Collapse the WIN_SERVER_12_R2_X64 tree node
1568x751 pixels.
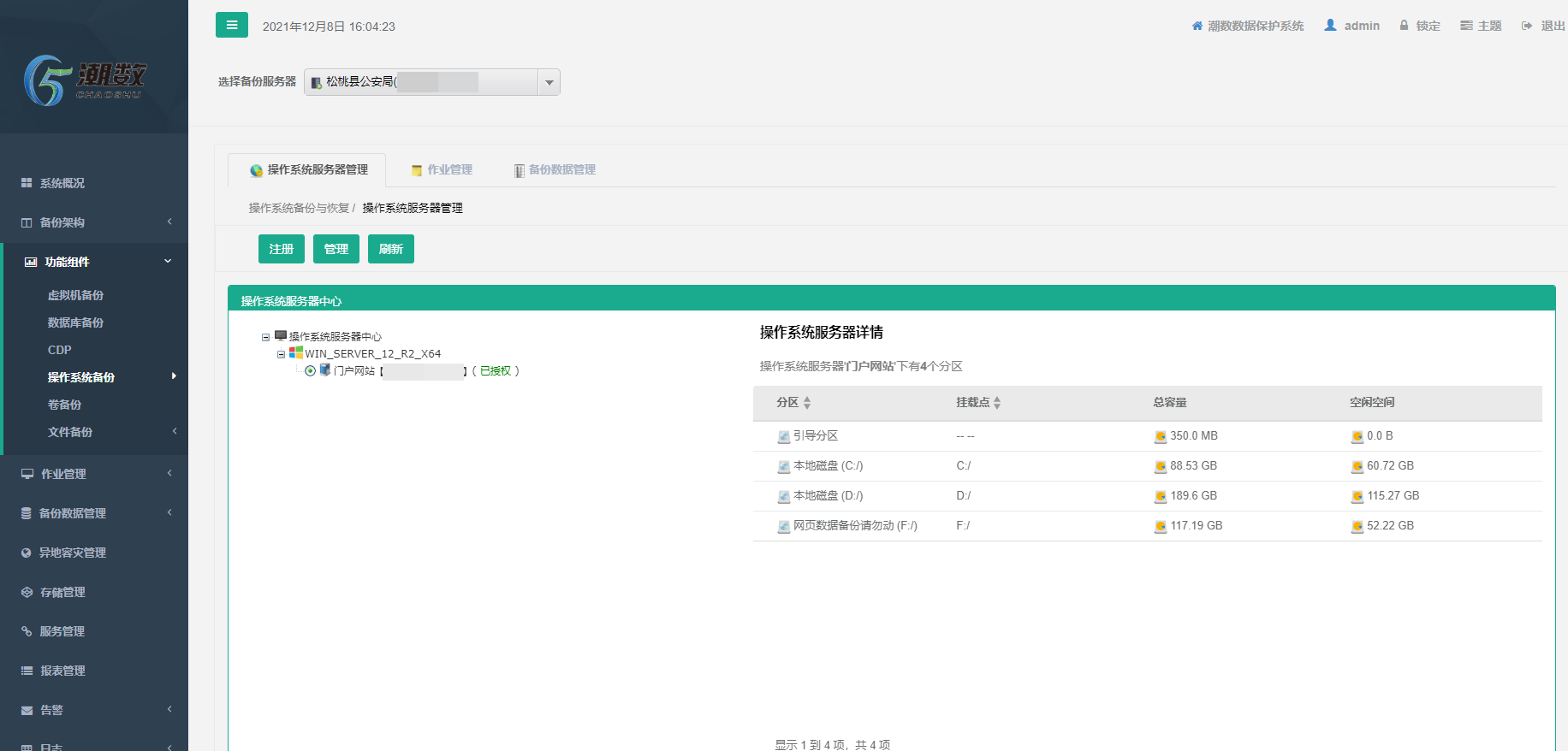281,354
